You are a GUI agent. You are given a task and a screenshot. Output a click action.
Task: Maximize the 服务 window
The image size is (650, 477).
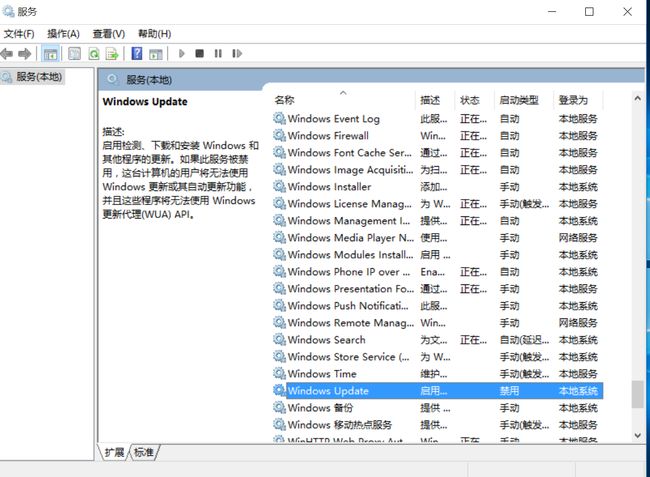point(589,12)
